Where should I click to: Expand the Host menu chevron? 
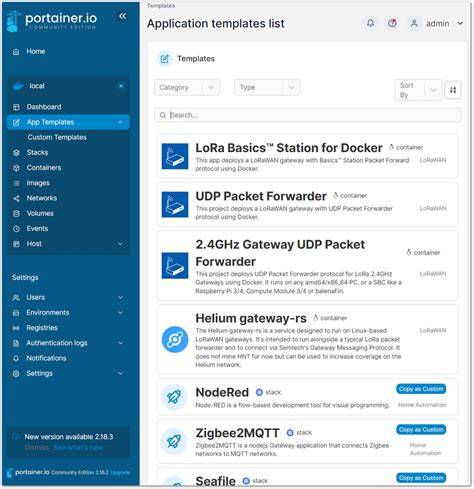click(120, 244)
